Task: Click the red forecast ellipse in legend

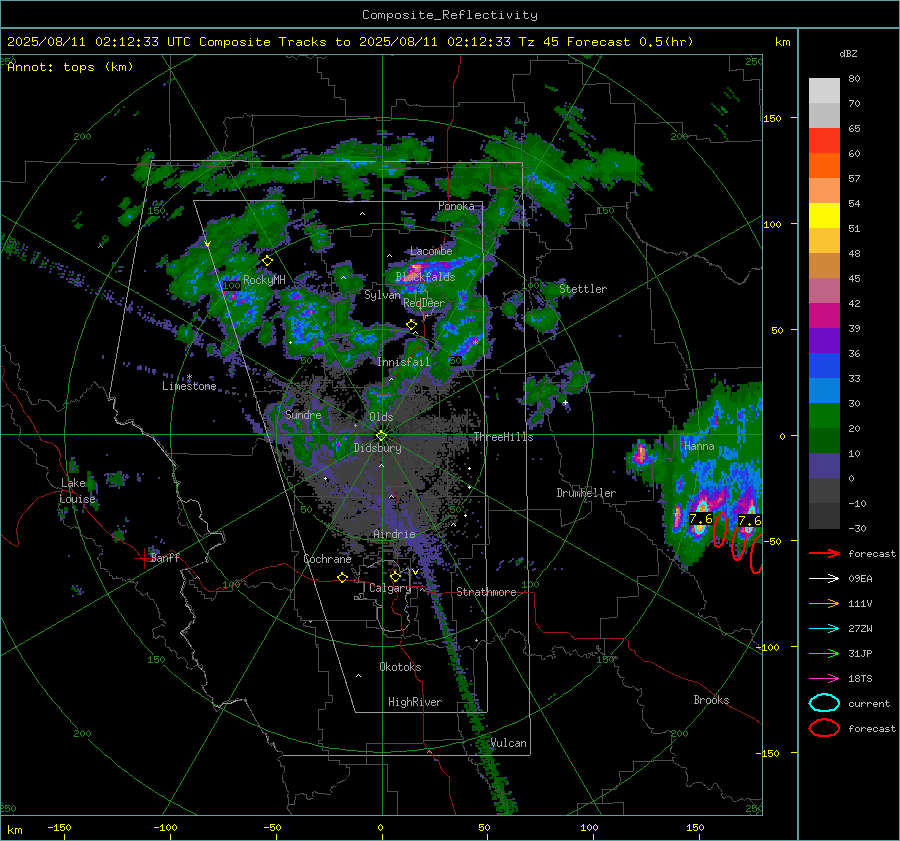Action: [824, 728]
